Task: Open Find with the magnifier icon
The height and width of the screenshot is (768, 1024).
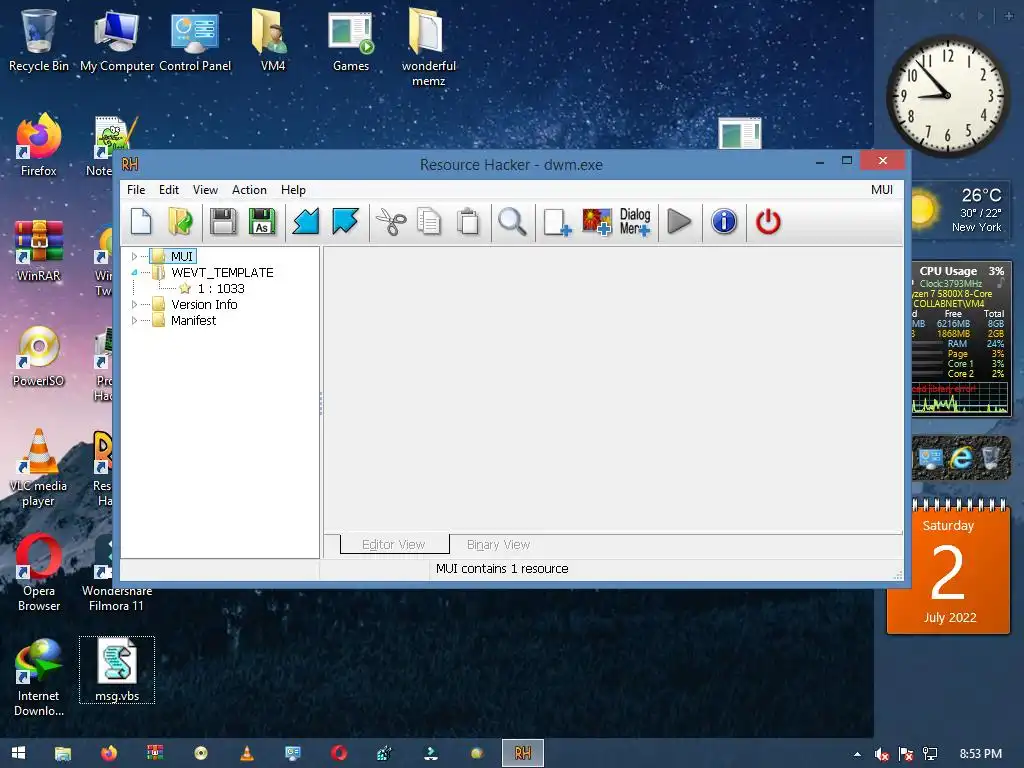Action: 512,221
